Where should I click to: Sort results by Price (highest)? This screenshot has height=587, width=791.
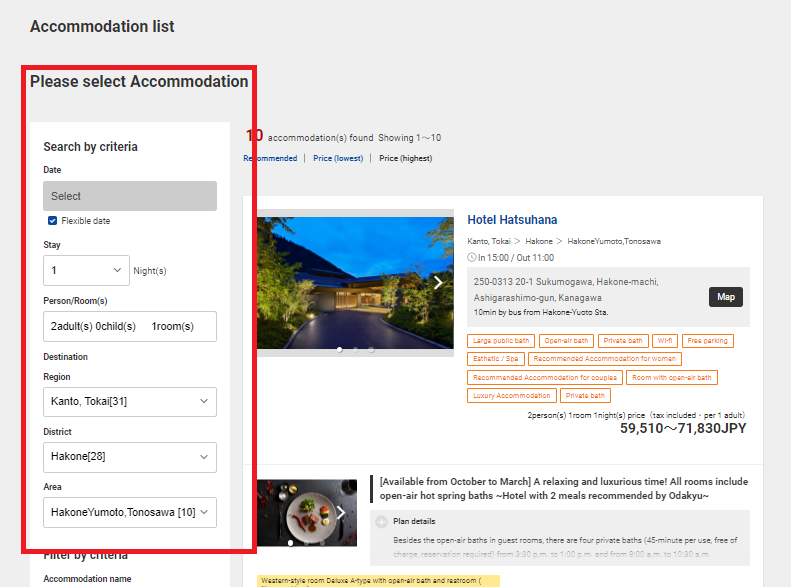tap(406, 158)
